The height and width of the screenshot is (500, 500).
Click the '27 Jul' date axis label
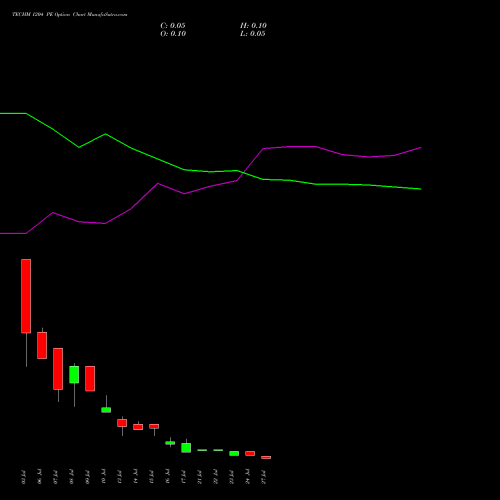coord(264,477)
